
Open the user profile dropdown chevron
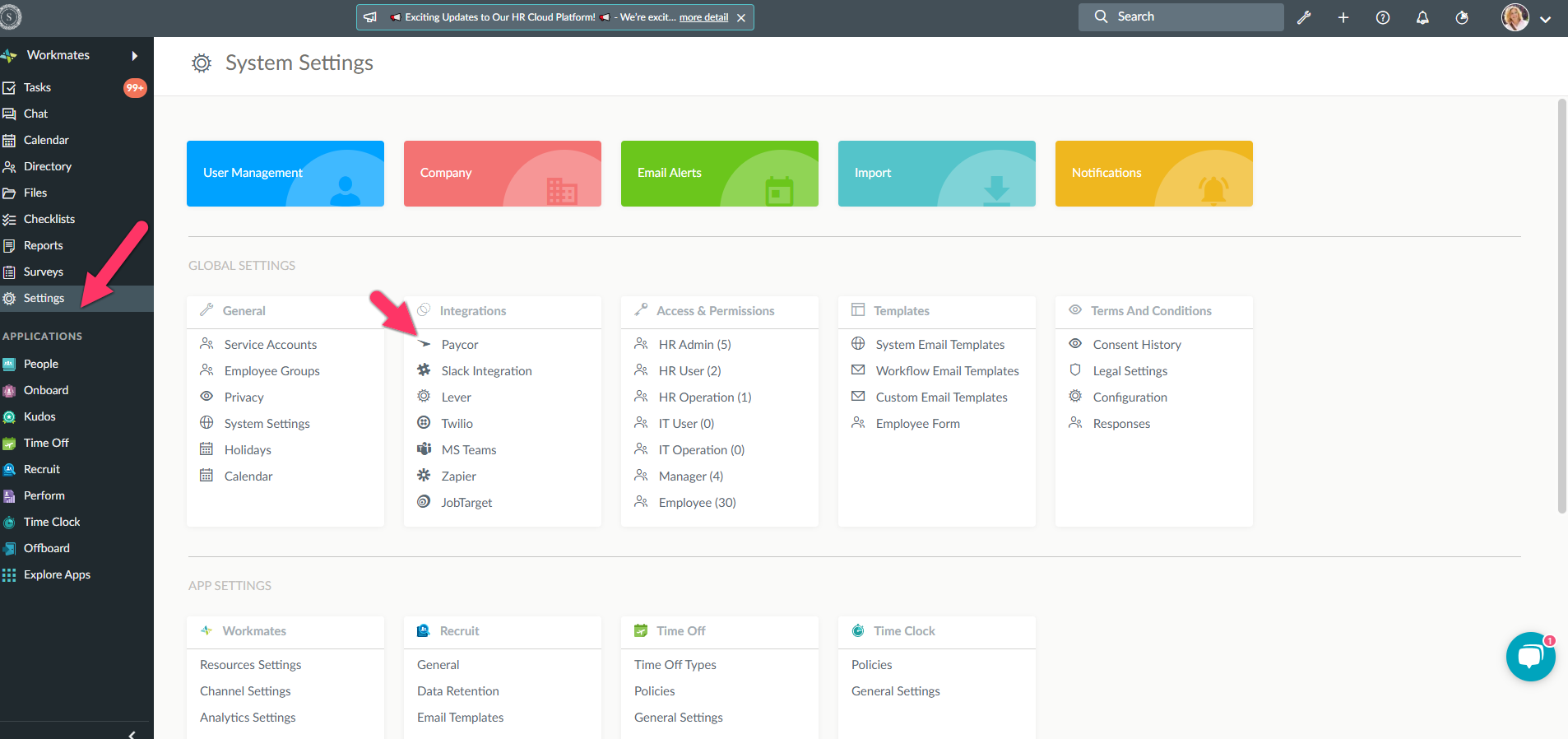click(1546, 20)
